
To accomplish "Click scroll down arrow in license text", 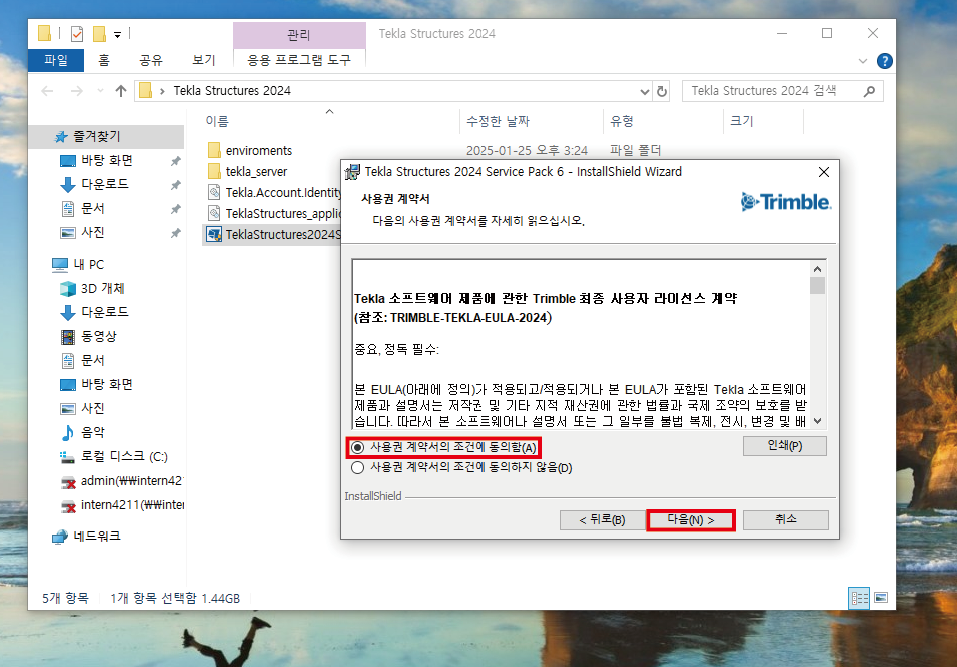I will point(817,420).
